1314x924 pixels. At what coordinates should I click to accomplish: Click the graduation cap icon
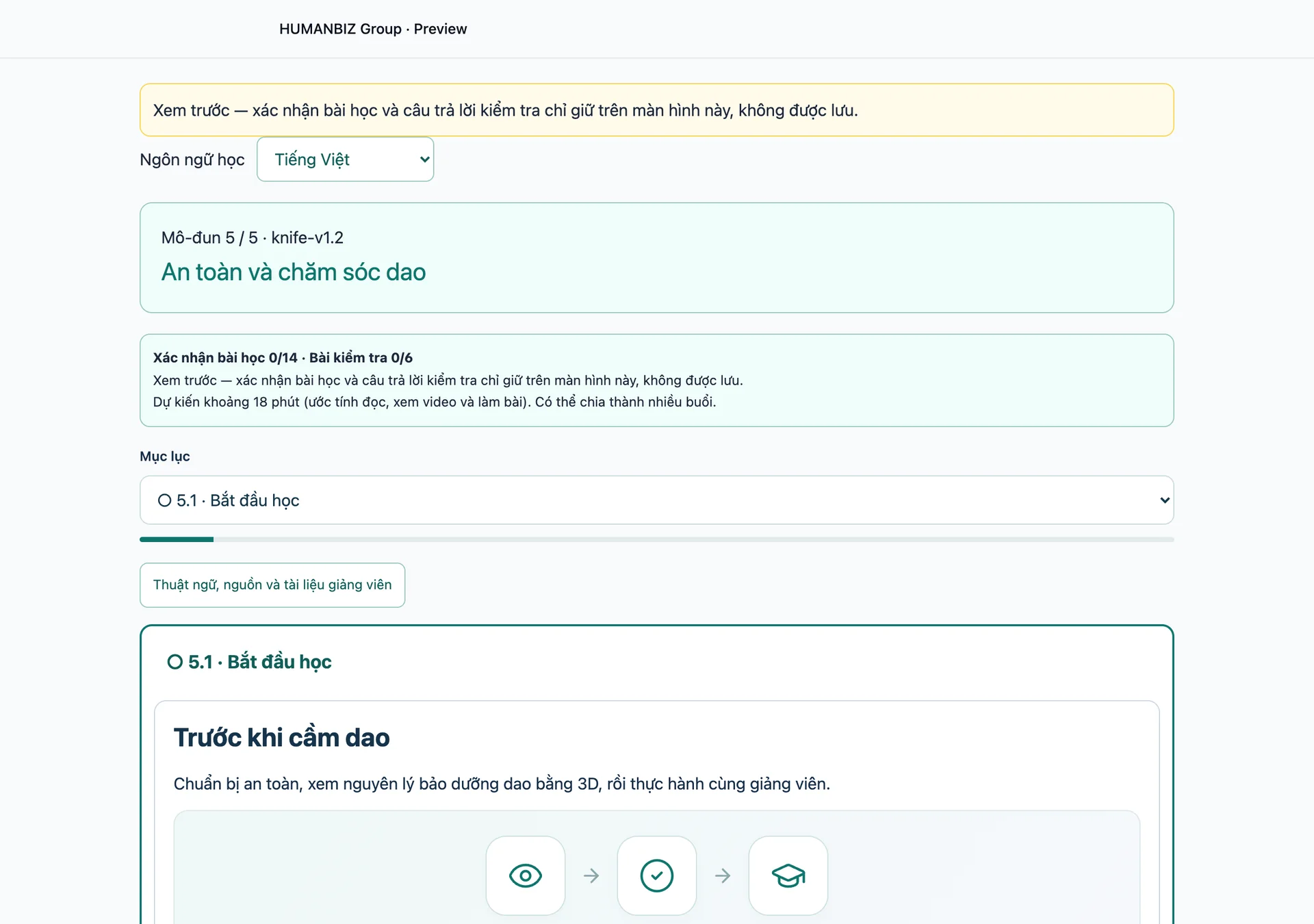tap(788, 875)
